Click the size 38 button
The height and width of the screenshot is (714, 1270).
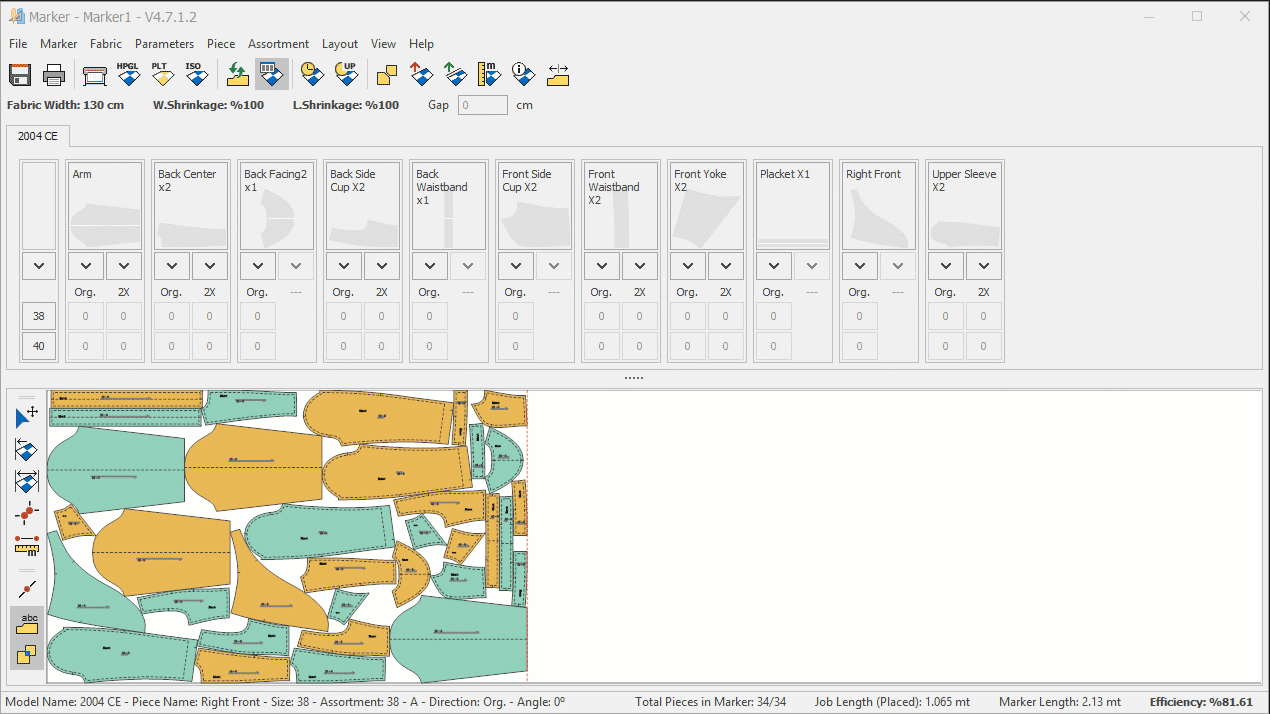(x=39, y=316)
